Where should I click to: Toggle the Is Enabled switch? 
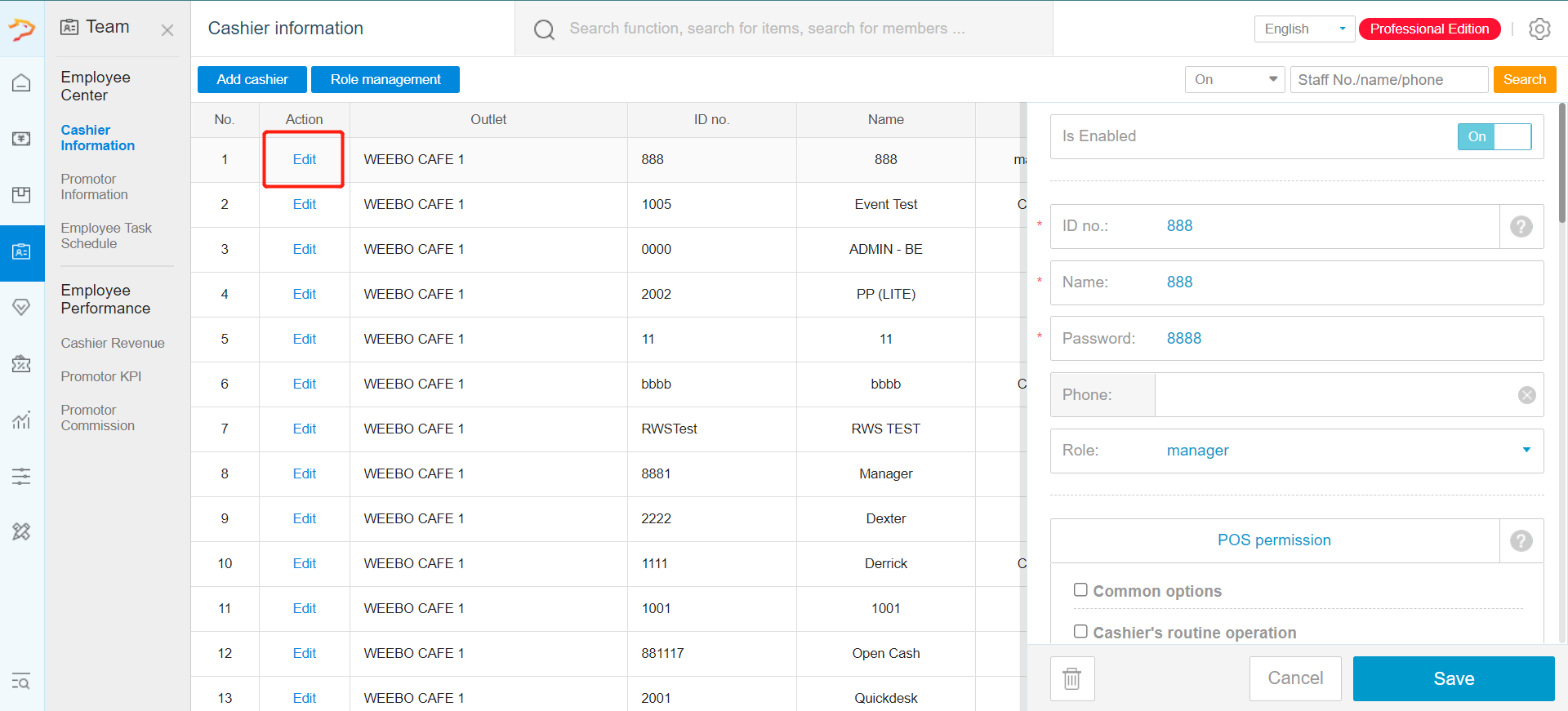pos(1494,136)
